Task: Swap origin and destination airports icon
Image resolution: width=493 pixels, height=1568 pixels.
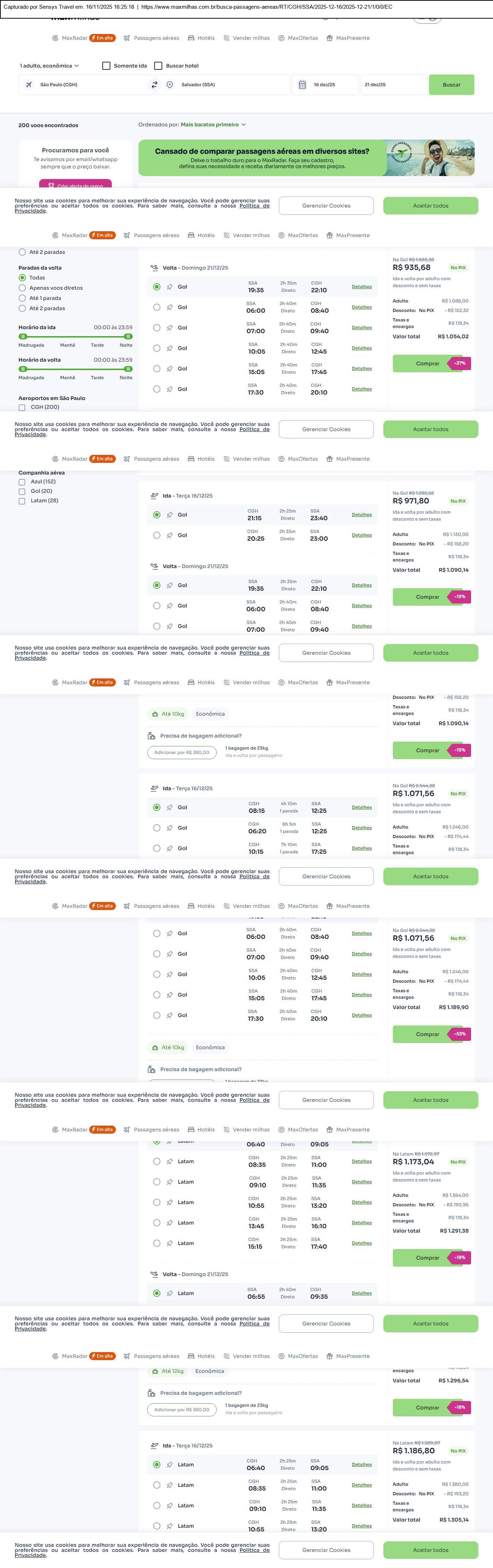Action: coord(155,85)
